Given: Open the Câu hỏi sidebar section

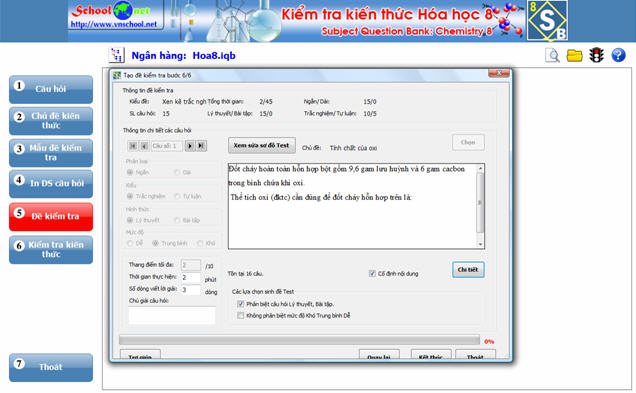Looking at the screenshot, I should click(51, 89).
